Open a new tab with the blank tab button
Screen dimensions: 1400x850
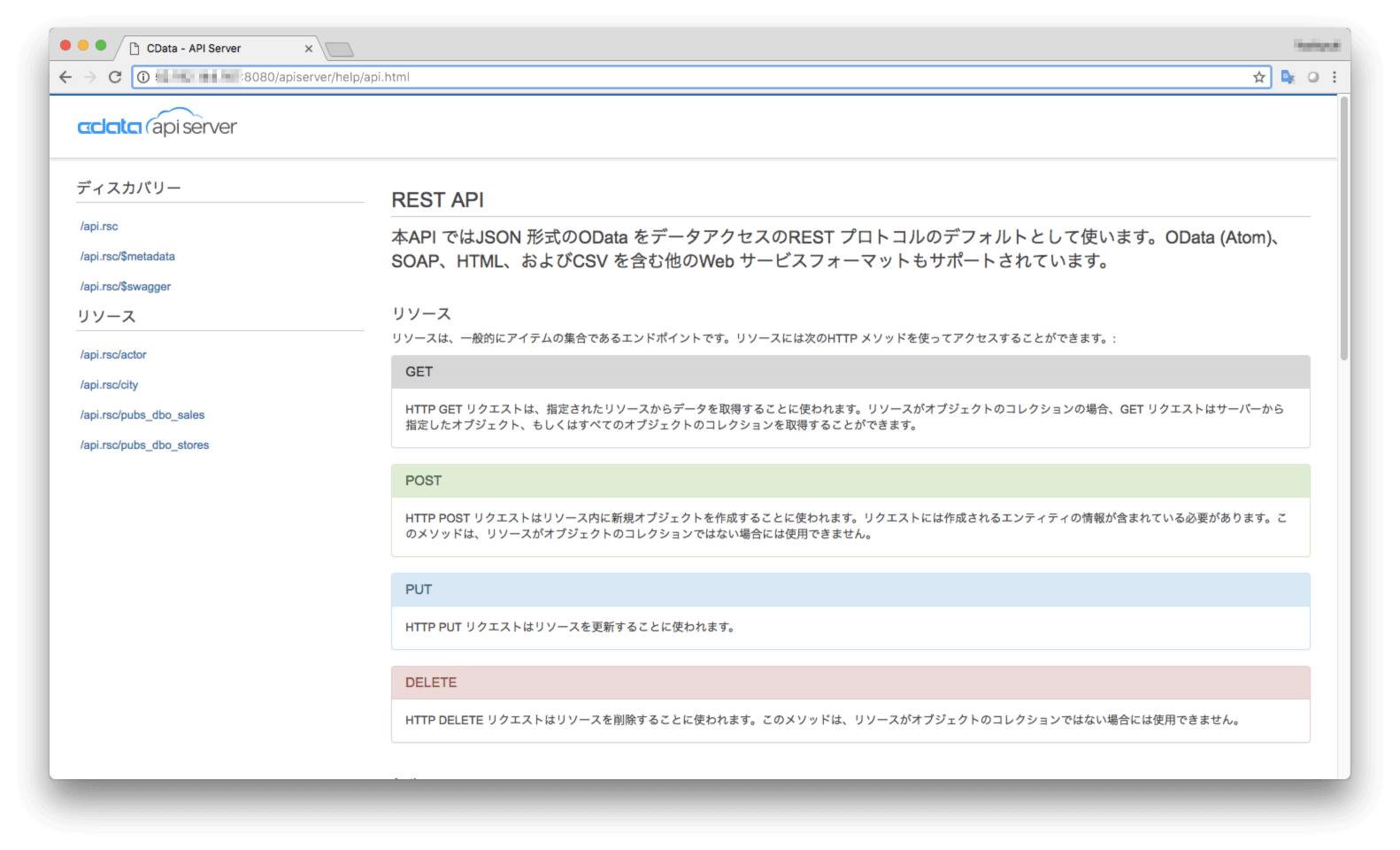pos(339,50)
